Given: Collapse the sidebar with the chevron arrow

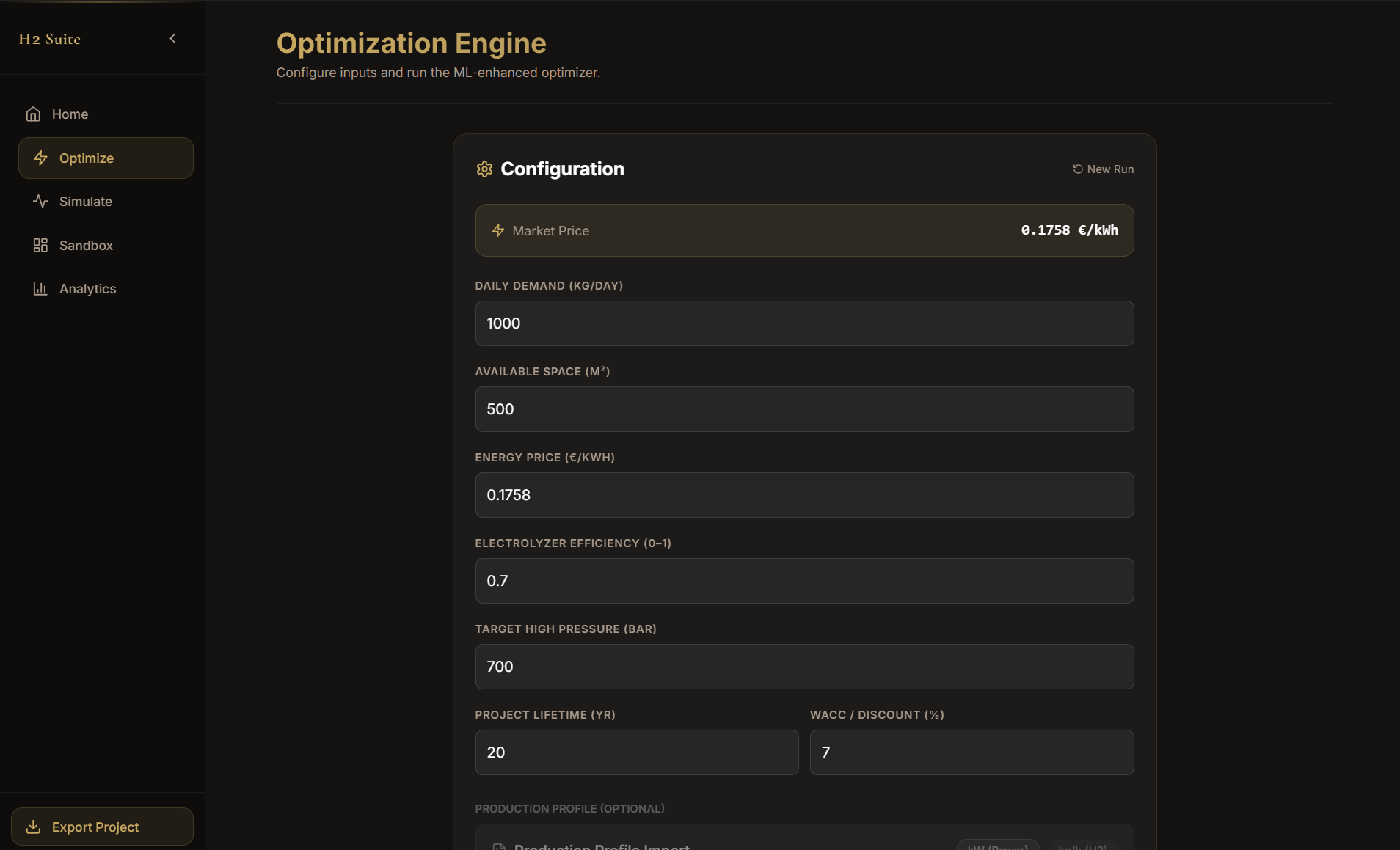Looking at the screenshot, I should coord(173,38).
